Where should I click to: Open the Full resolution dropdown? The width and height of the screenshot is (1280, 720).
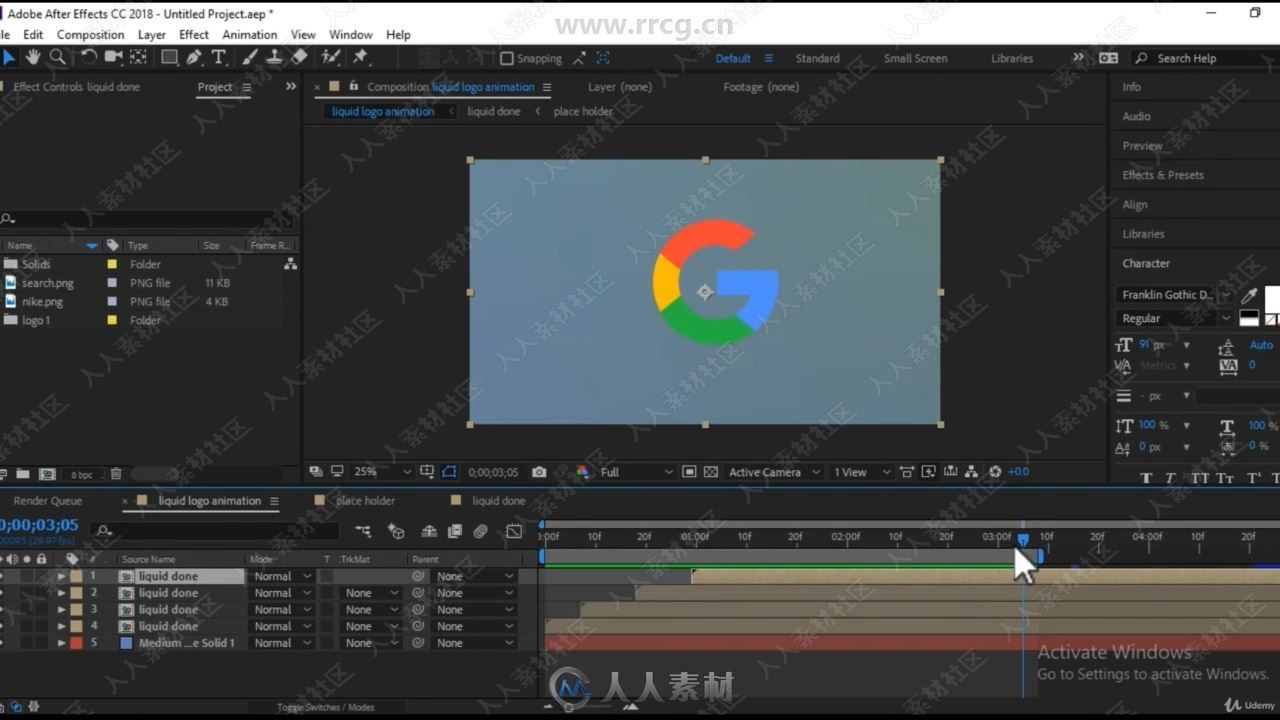point(636,472)
